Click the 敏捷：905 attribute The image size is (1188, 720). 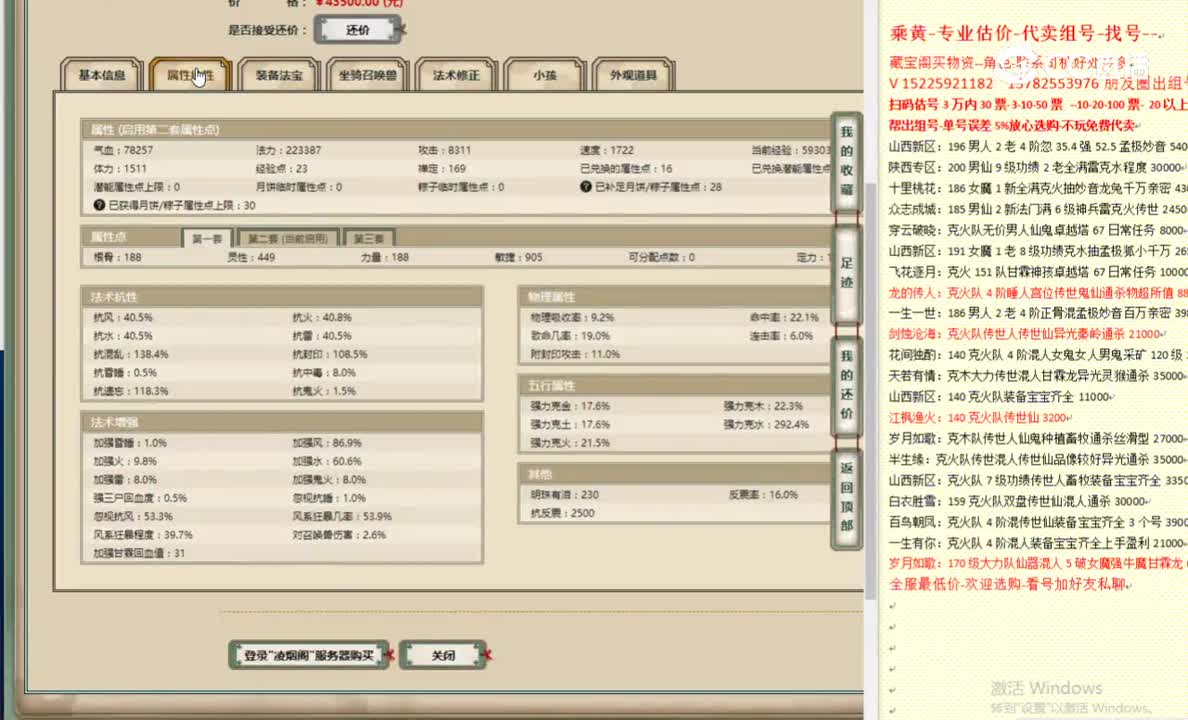(x=518, y=257)
